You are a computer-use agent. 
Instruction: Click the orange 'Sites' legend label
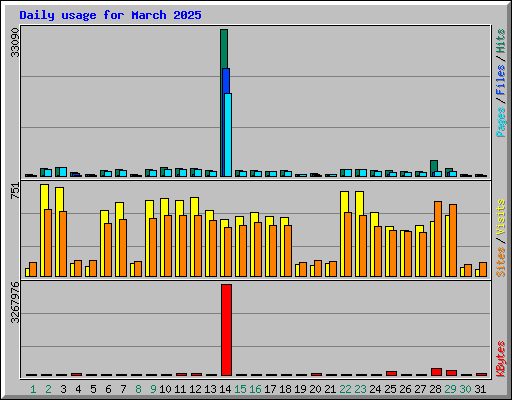(501, 262)
